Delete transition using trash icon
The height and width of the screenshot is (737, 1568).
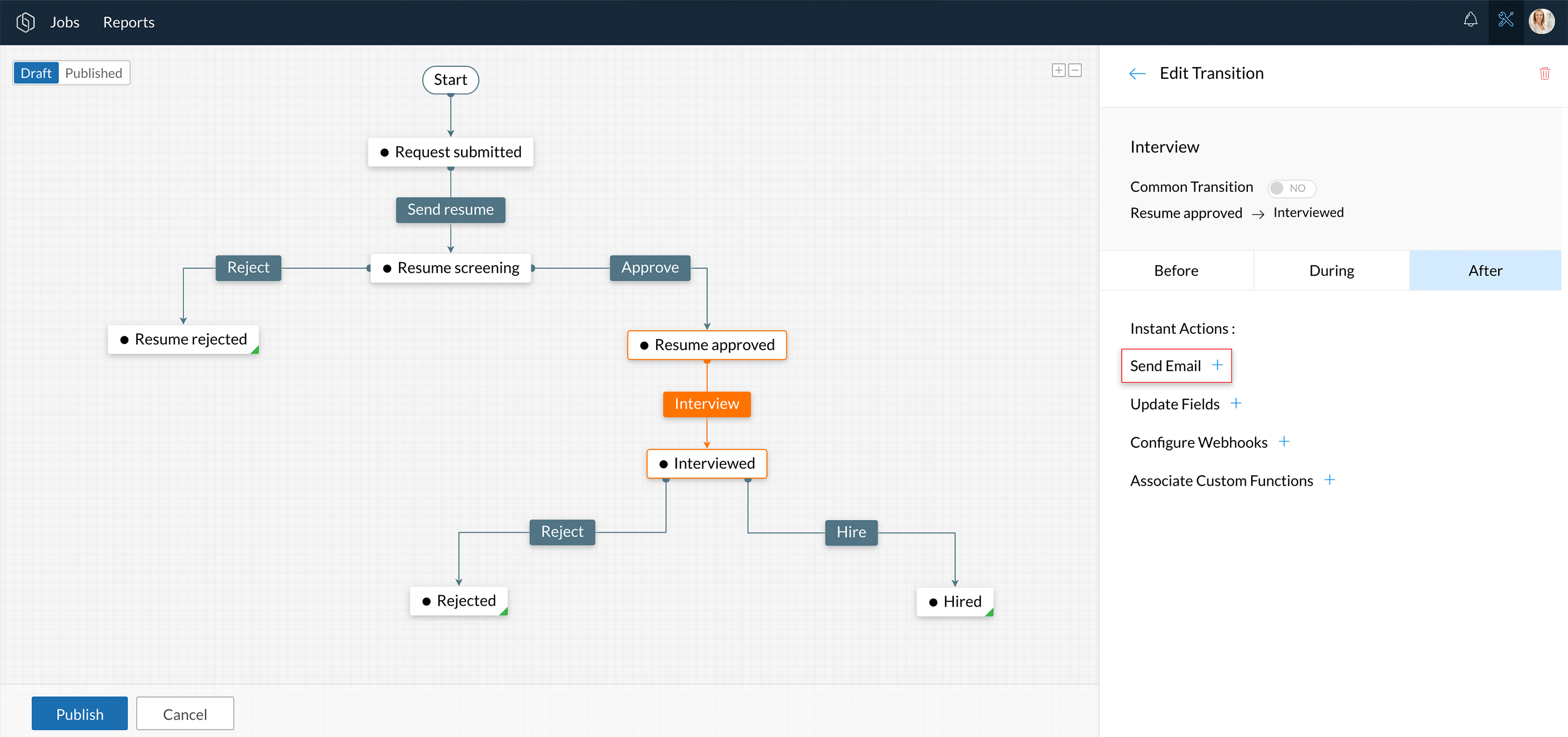(x=1544, y=74)
